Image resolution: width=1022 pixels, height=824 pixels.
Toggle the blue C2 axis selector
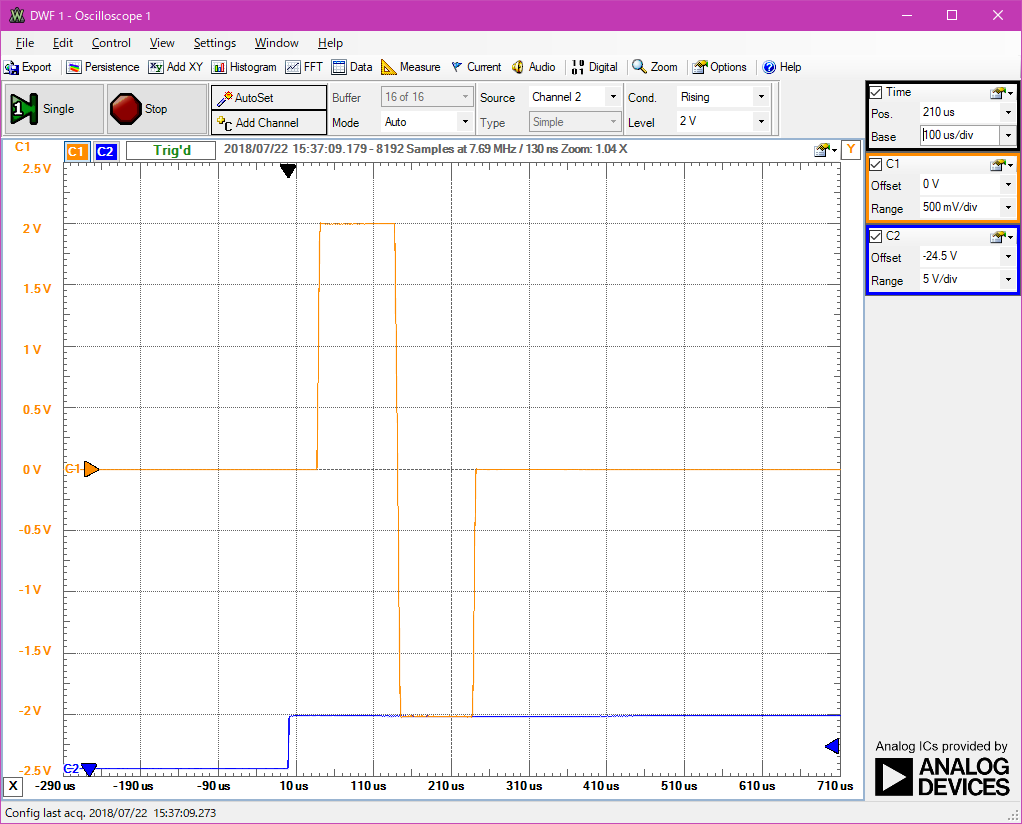pyautogui.click(x=105, y=151)
